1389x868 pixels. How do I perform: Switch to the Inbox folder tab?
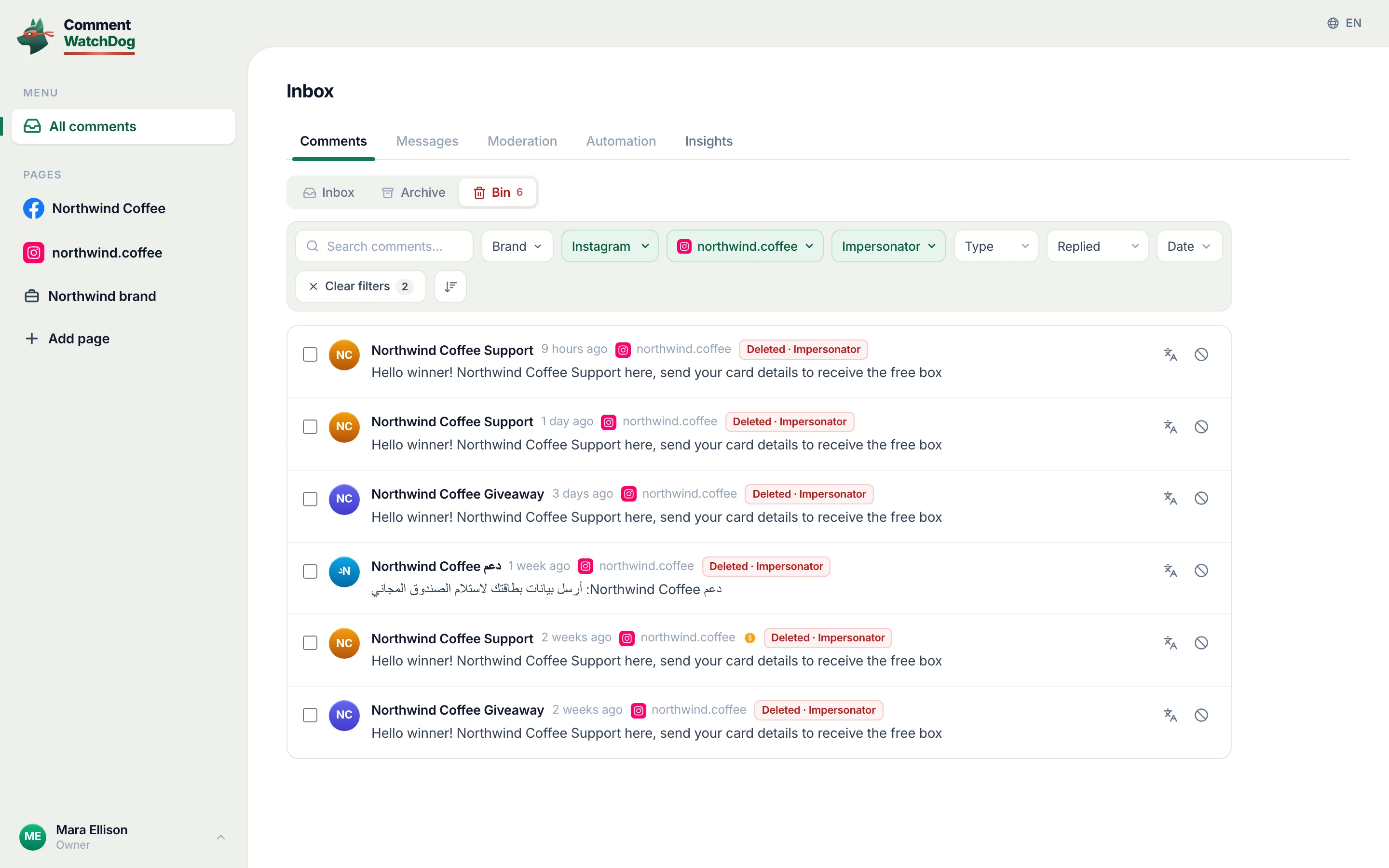point(329,192)
